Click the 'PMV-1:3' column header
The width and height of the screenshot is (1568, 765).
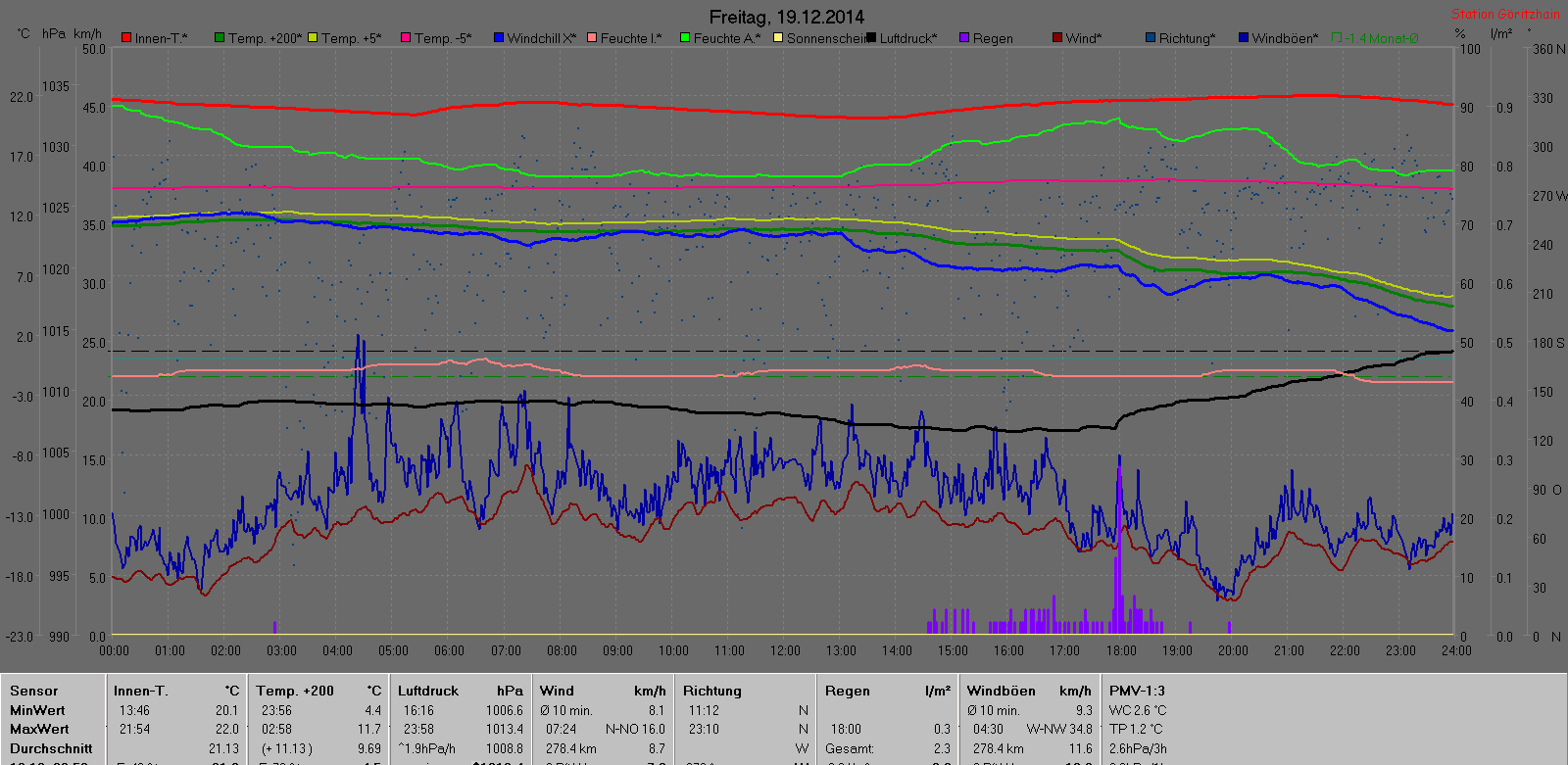click(1138, 691)
